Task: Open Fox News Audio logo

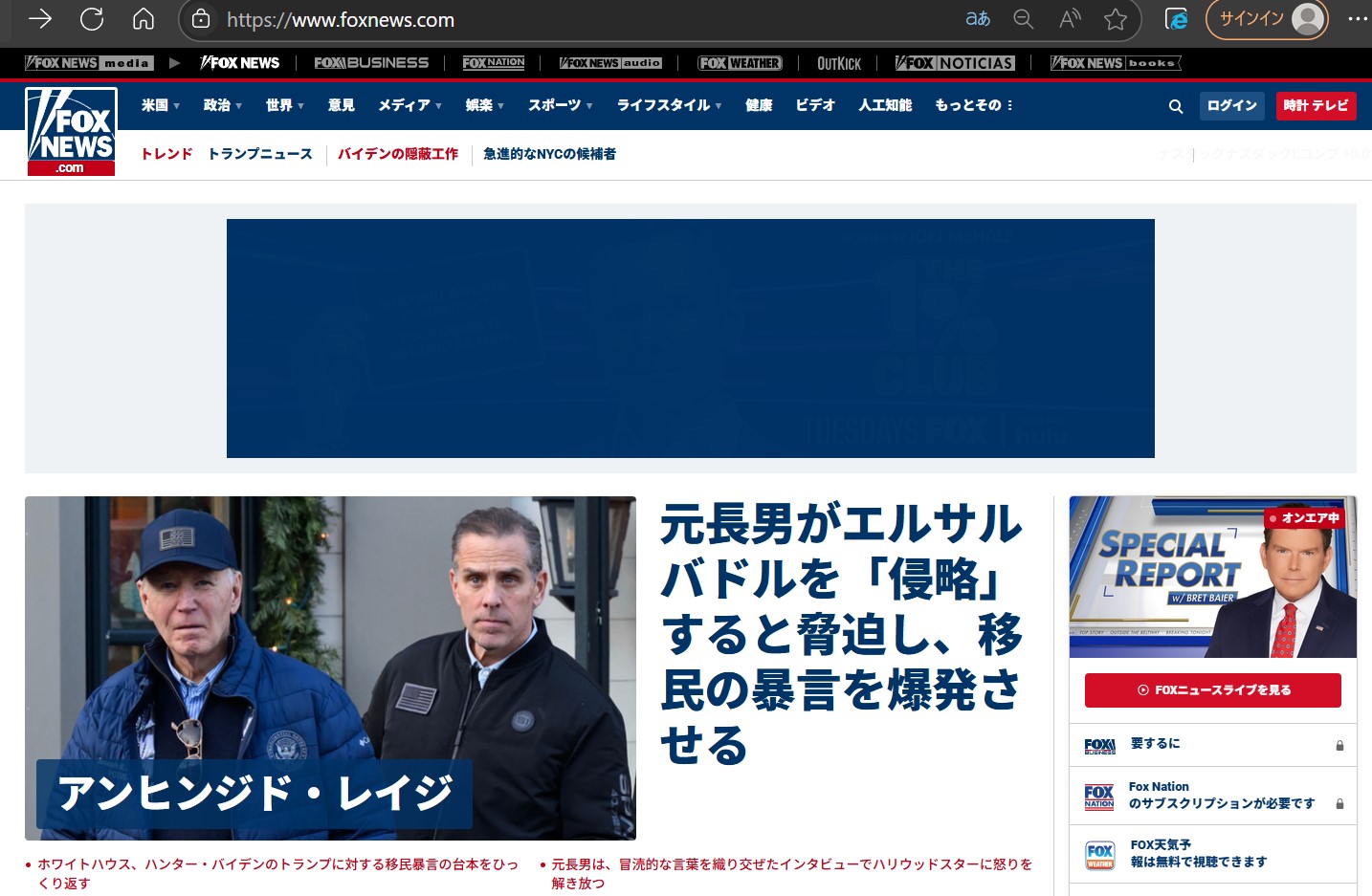Action: 610,63
